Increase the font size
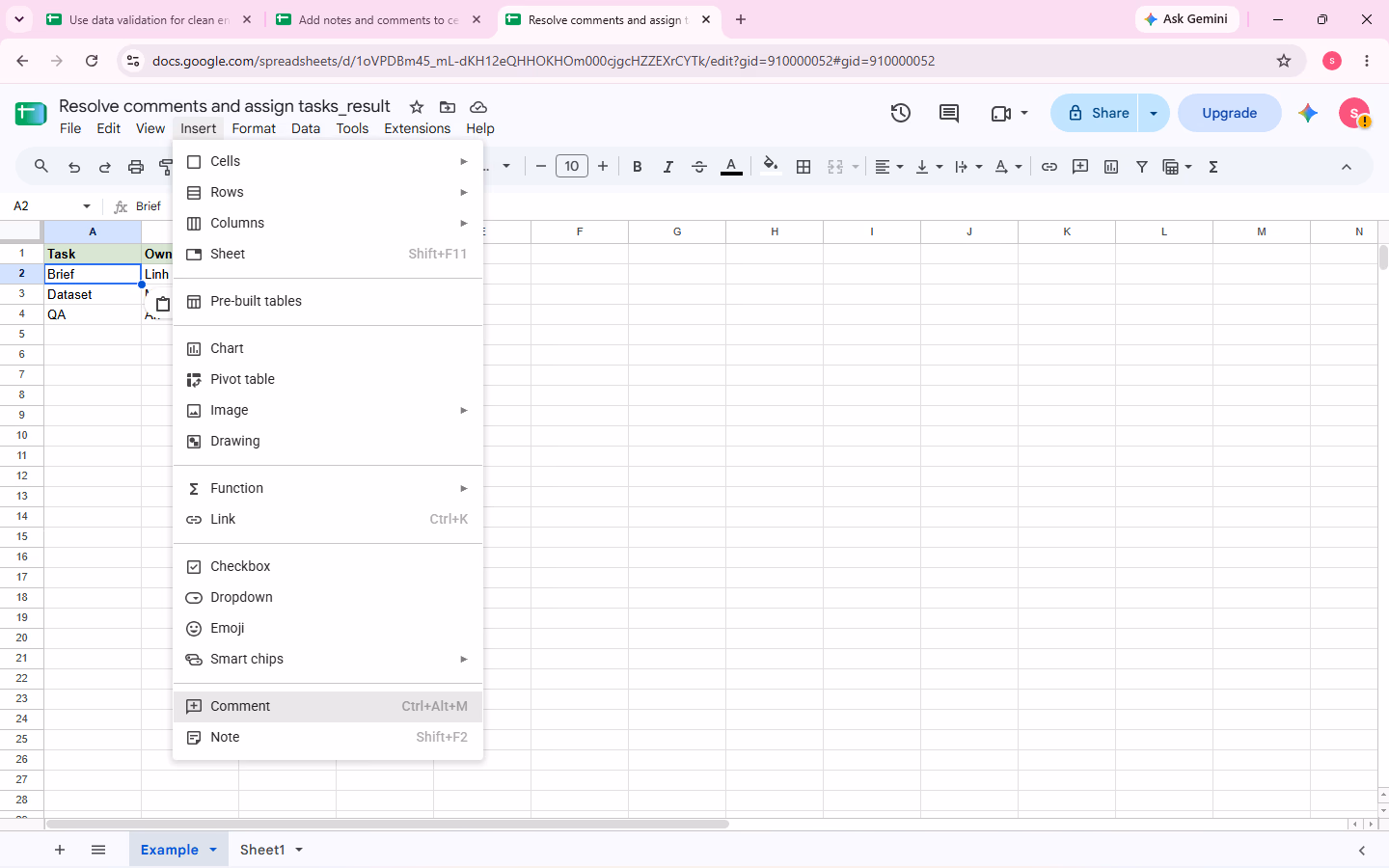The height and width of the screenshot is (868, 1389). 603,167
